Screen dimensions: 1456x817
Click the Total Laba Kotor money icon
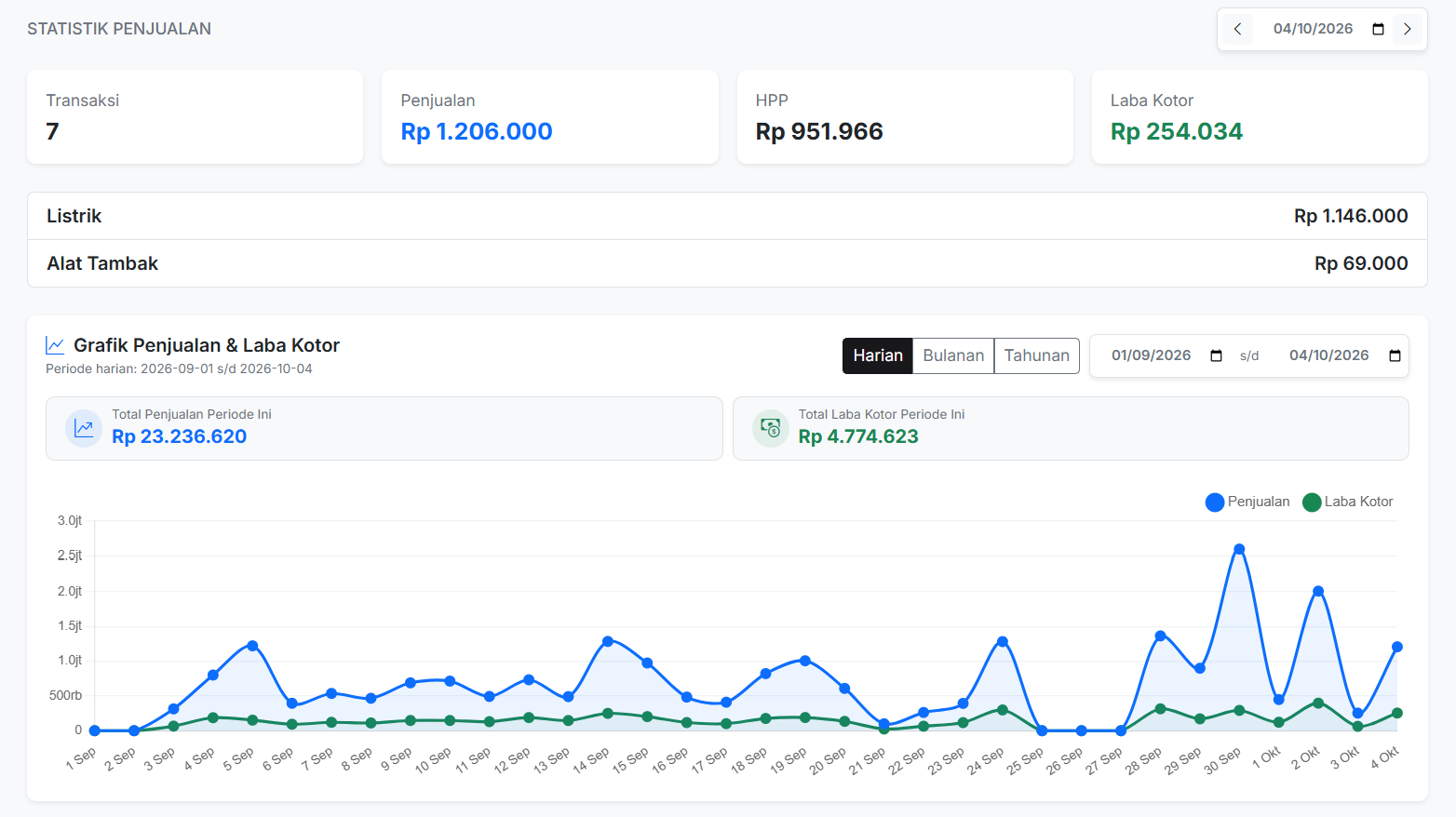pos(770,428)
